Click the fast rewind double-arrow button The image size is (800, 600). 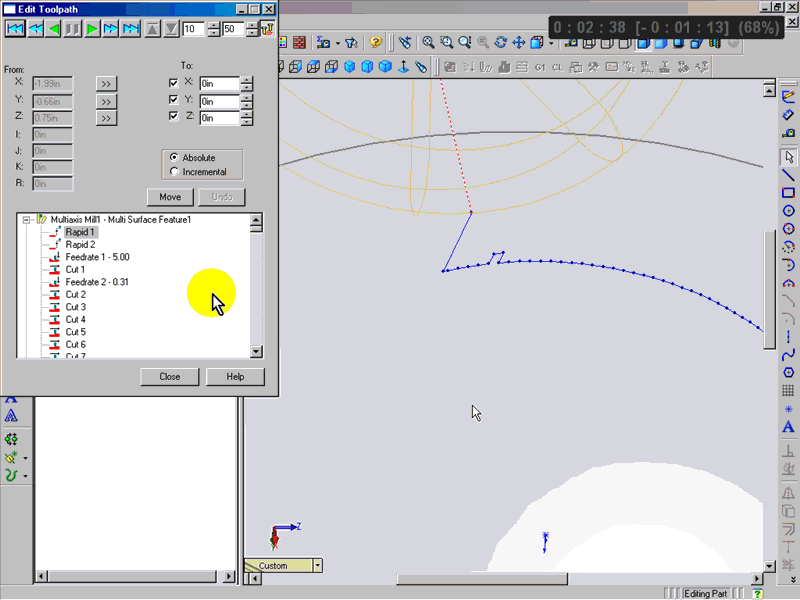point(35,29)
